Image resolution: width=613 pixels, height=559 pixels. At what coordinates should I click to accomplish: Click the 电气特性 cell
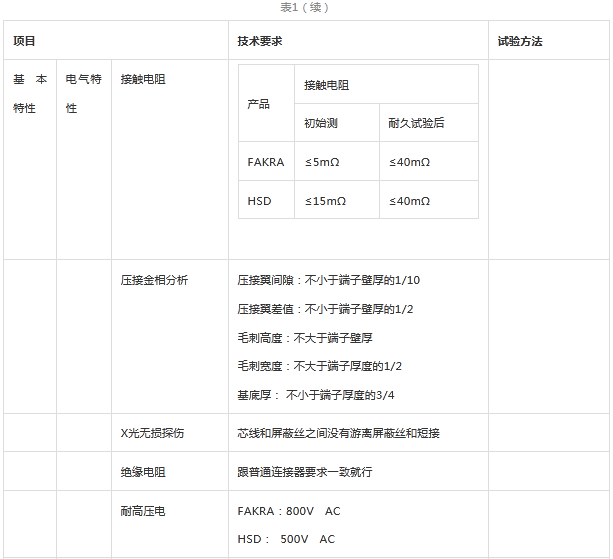pyautogui.click(x=84, y=93)
